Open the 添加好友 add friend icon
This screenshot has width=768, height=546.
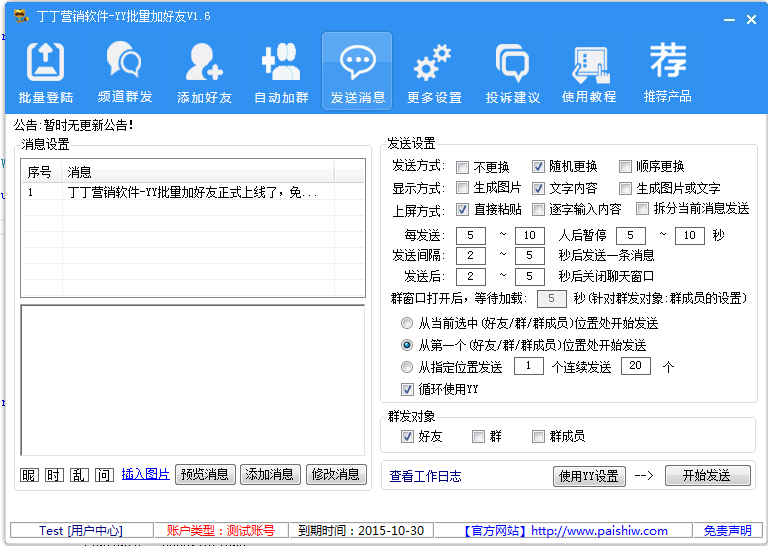[204, 72]
